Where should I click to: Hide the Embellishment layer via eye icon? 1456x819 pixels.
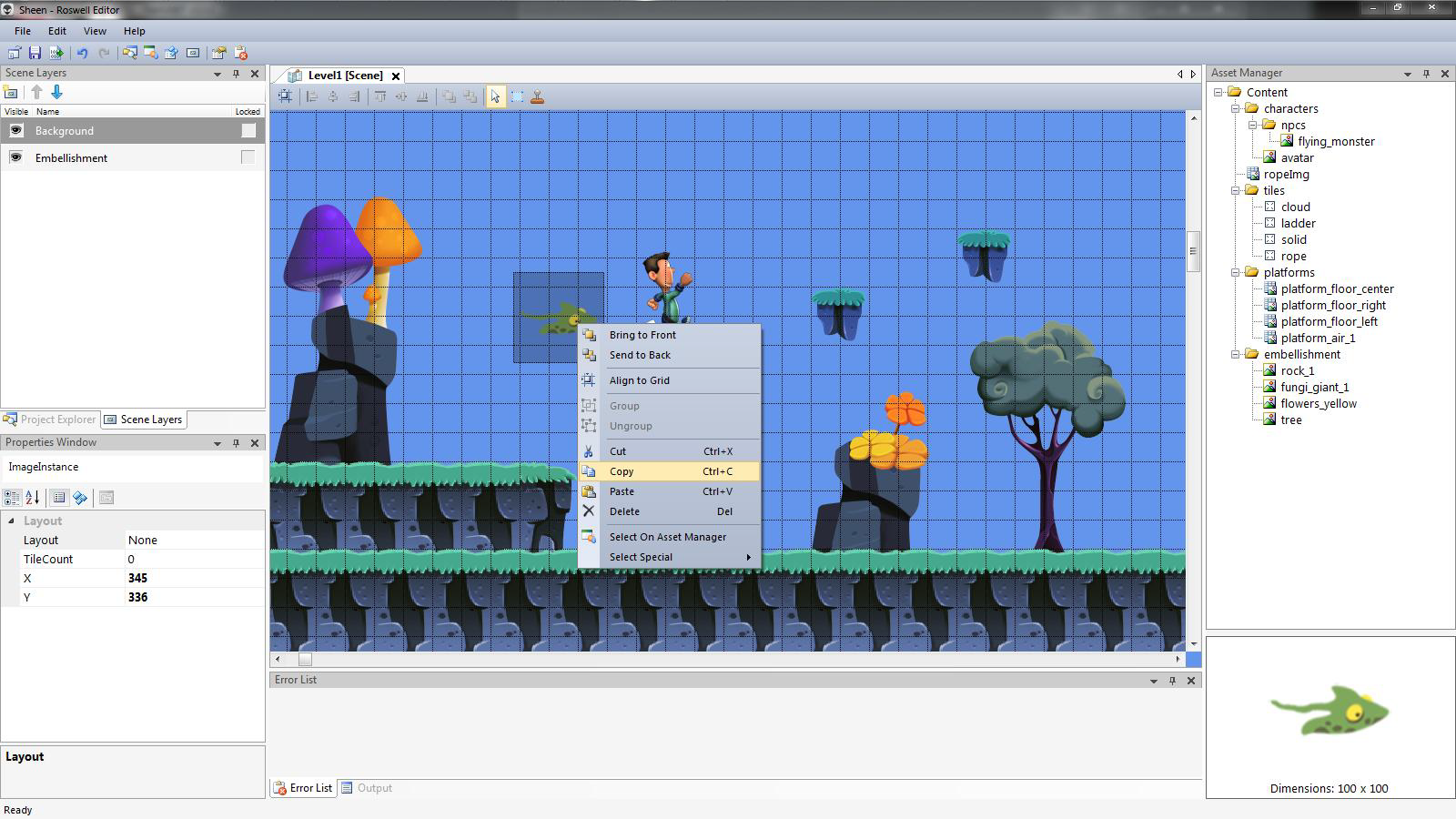15,157
